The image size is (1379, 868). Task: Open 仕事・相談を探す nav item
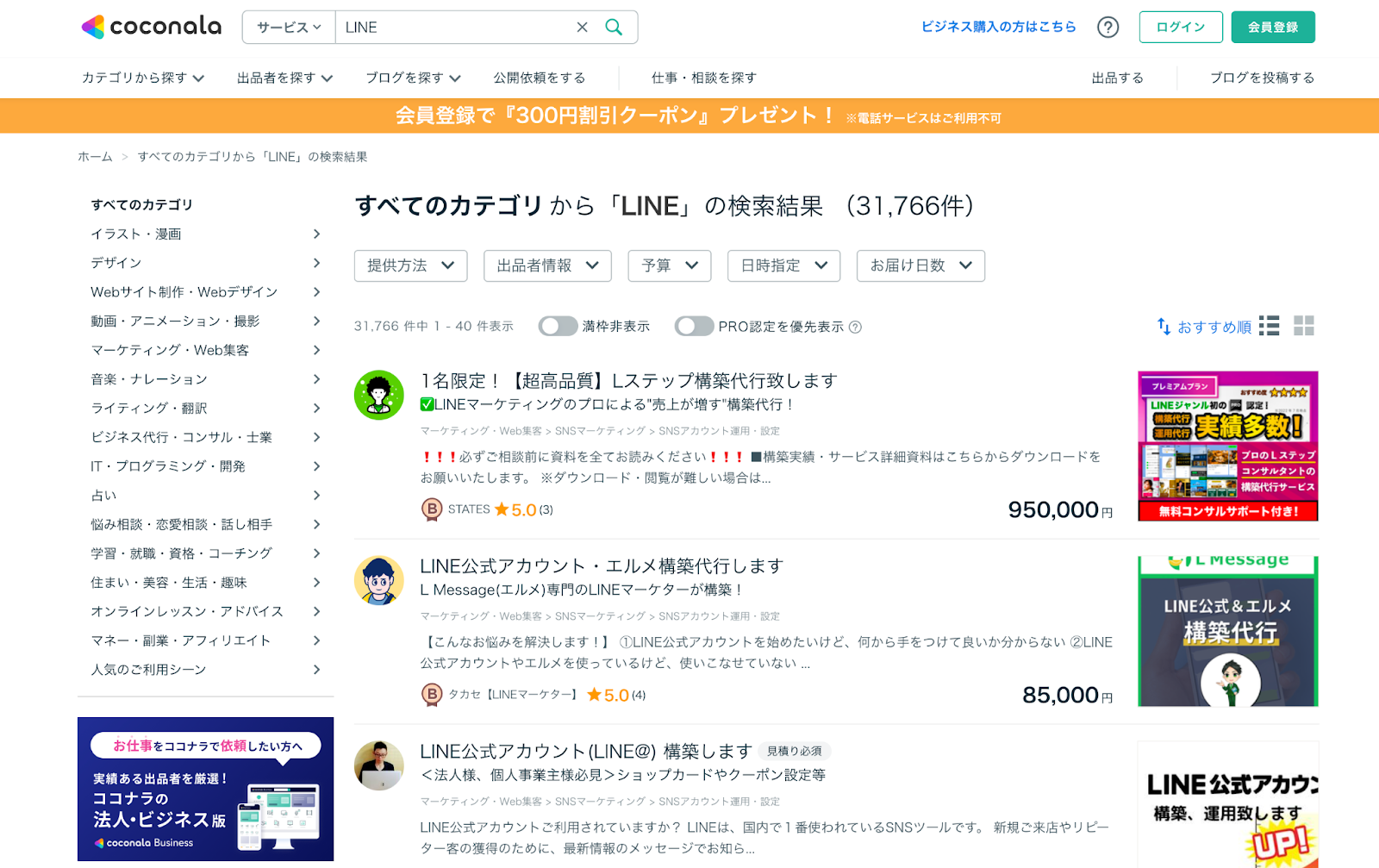pyautogui.click(x=704, y=78)
